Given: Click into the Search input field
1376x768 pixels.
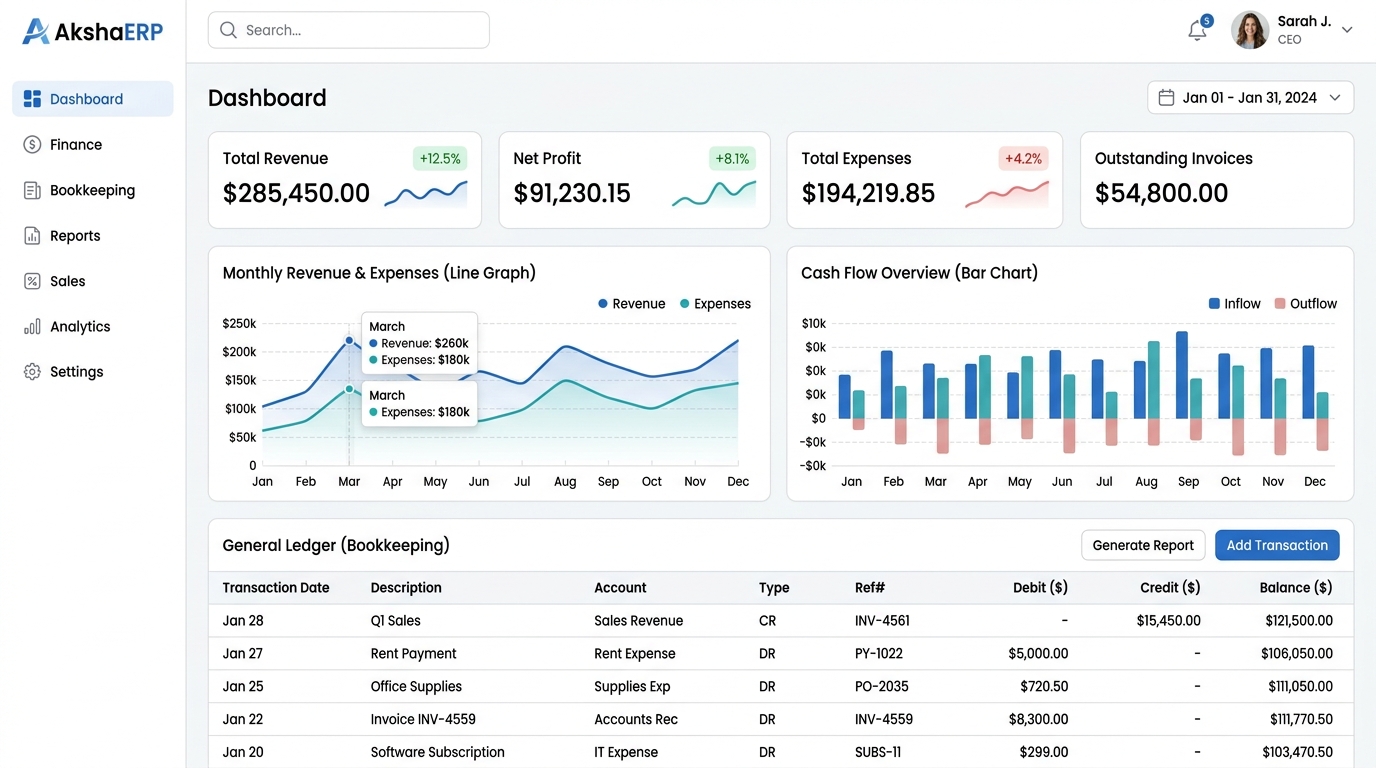Looking at the screenshot, I should (x=348, y=30).
